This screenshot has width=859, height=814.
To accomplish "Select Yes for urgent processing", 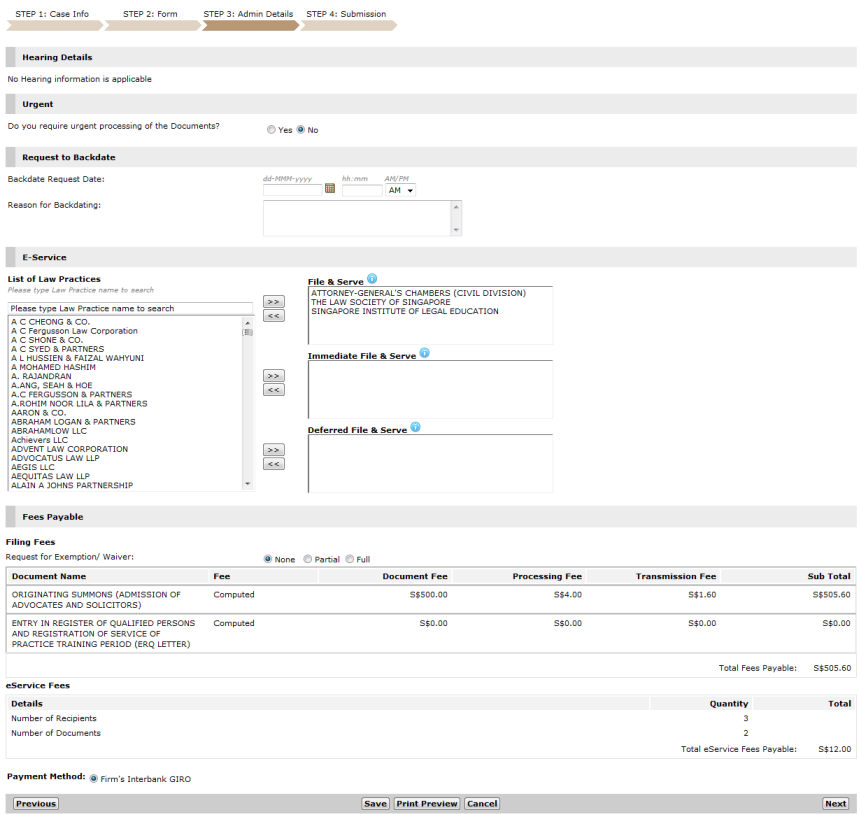I will click(x=272, y=130).
